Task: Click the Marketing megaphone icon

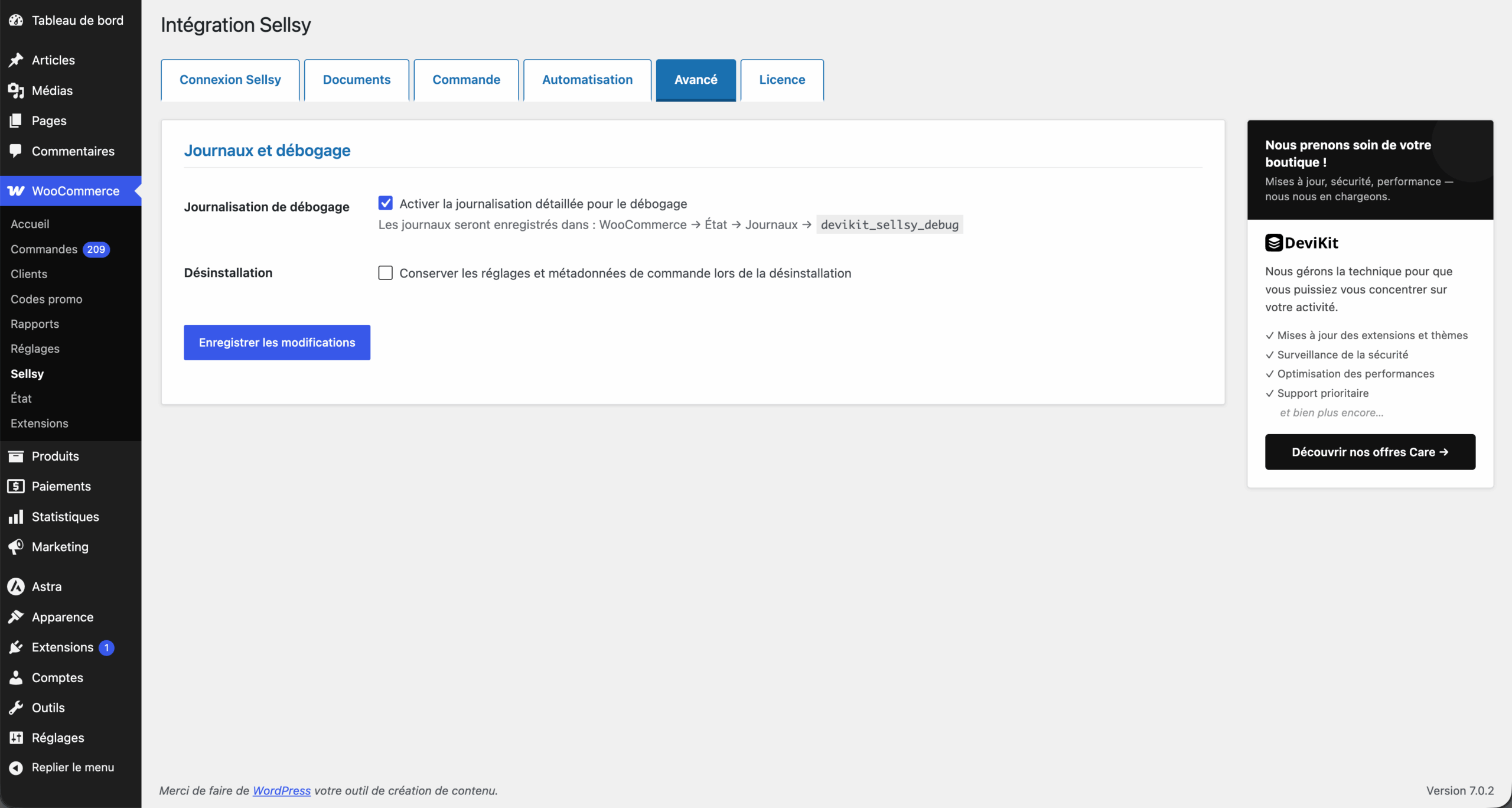Action: click(16, 547)
